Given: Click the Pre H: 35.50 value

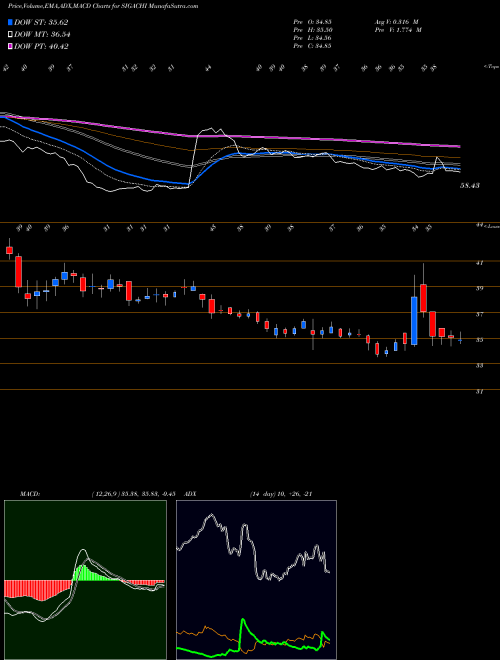Looking at the screenshot, I should coord(312,30).
